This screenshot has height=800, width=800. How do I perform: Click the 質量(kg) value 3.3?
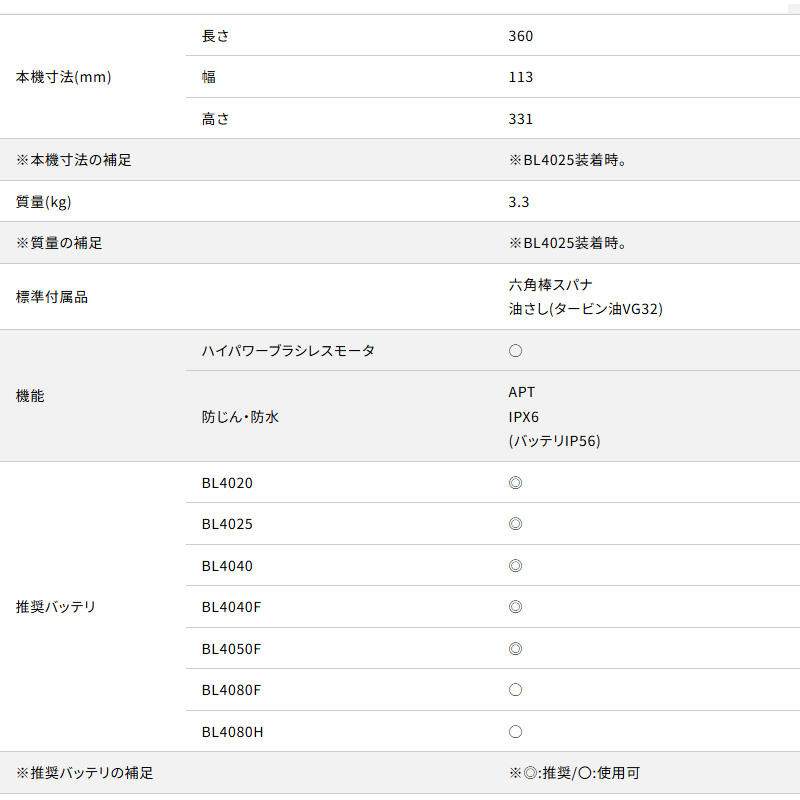[x=519, y=202]
